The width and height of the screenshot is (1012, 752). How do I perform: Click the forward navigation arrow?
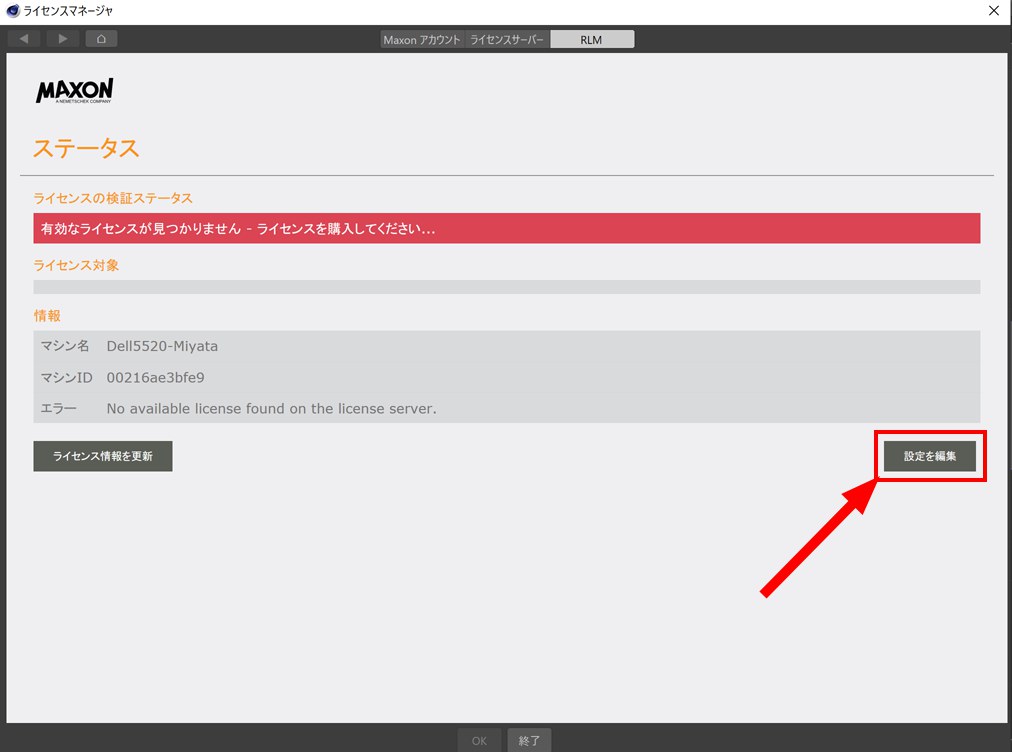[63, 39]
